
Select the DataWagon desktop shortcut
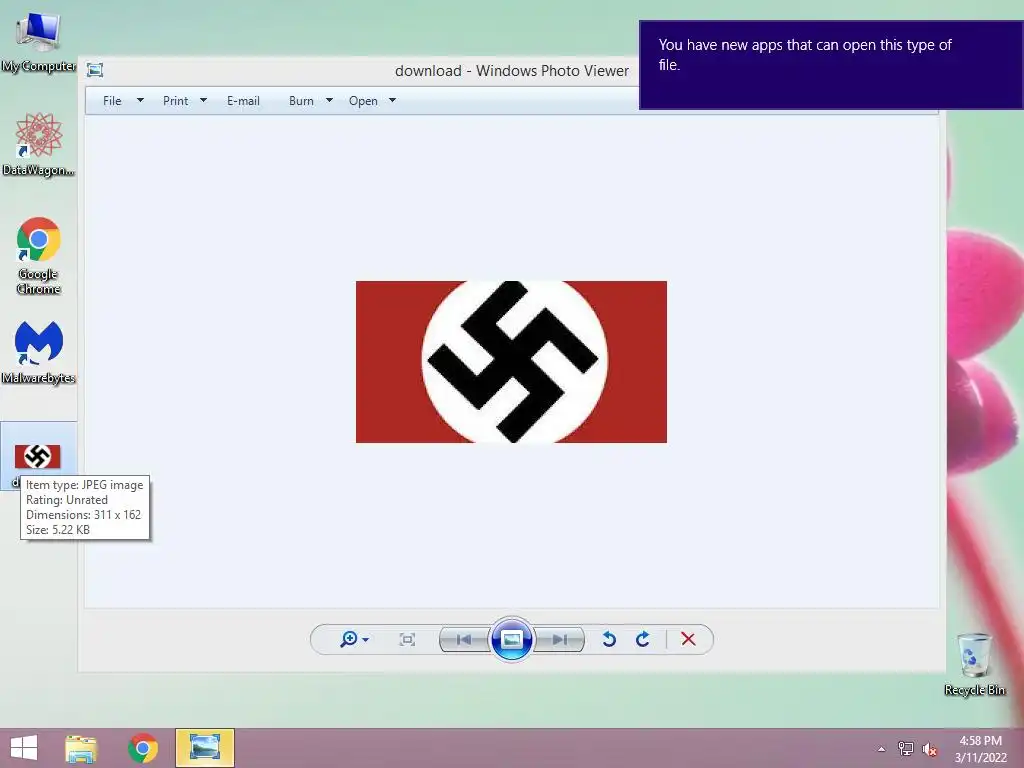click(x=39, y=145)
